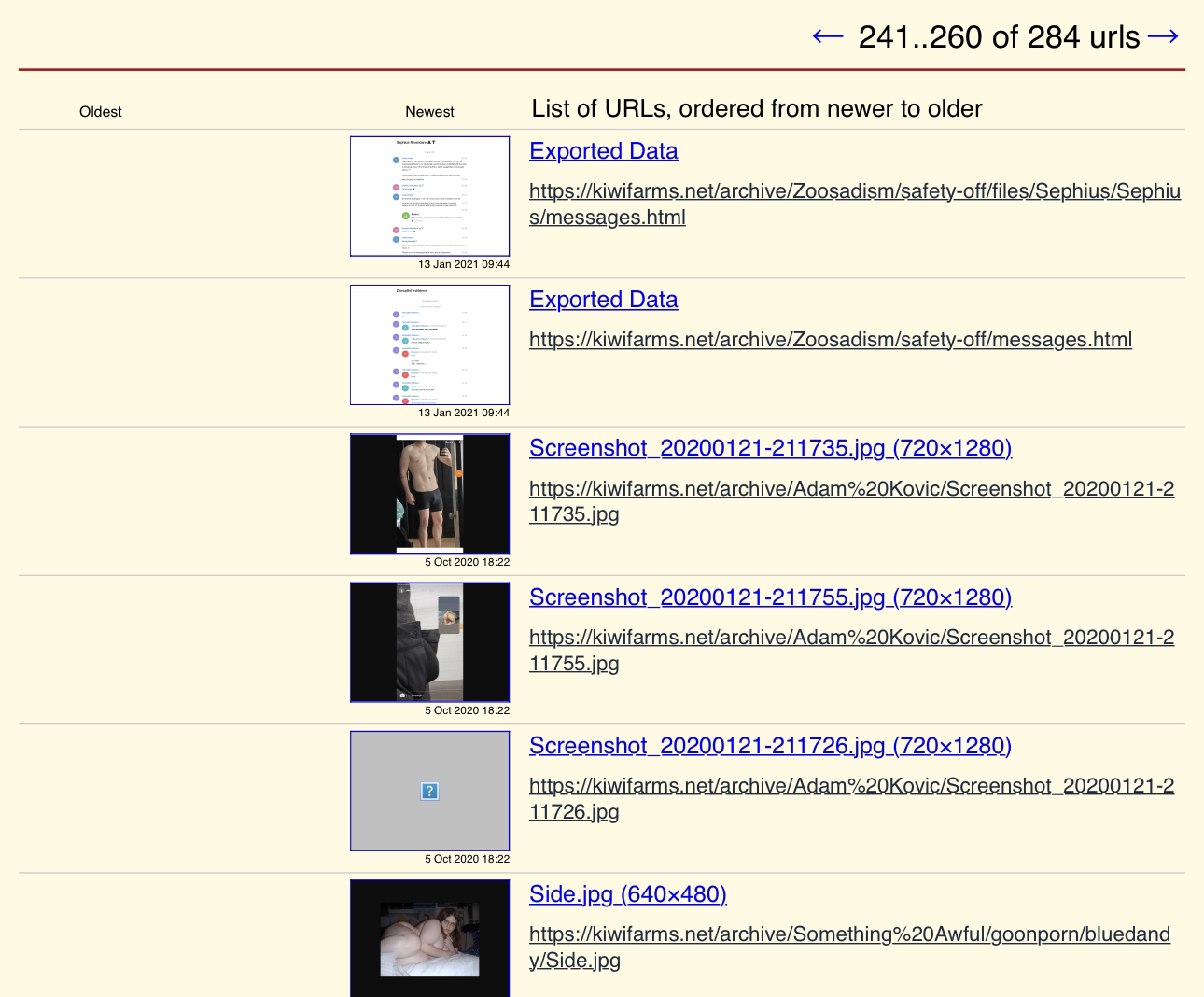The width and height of the screenshot is (1204, 997).
Task: Open thumbnail for the Screenshot_20200121-211755.jpg entry
Action: point(429,642)
